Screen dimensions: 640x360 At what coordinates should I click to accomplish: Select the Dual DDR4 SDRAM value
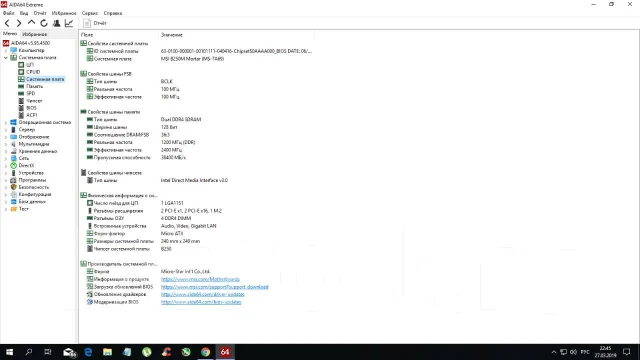181,120
